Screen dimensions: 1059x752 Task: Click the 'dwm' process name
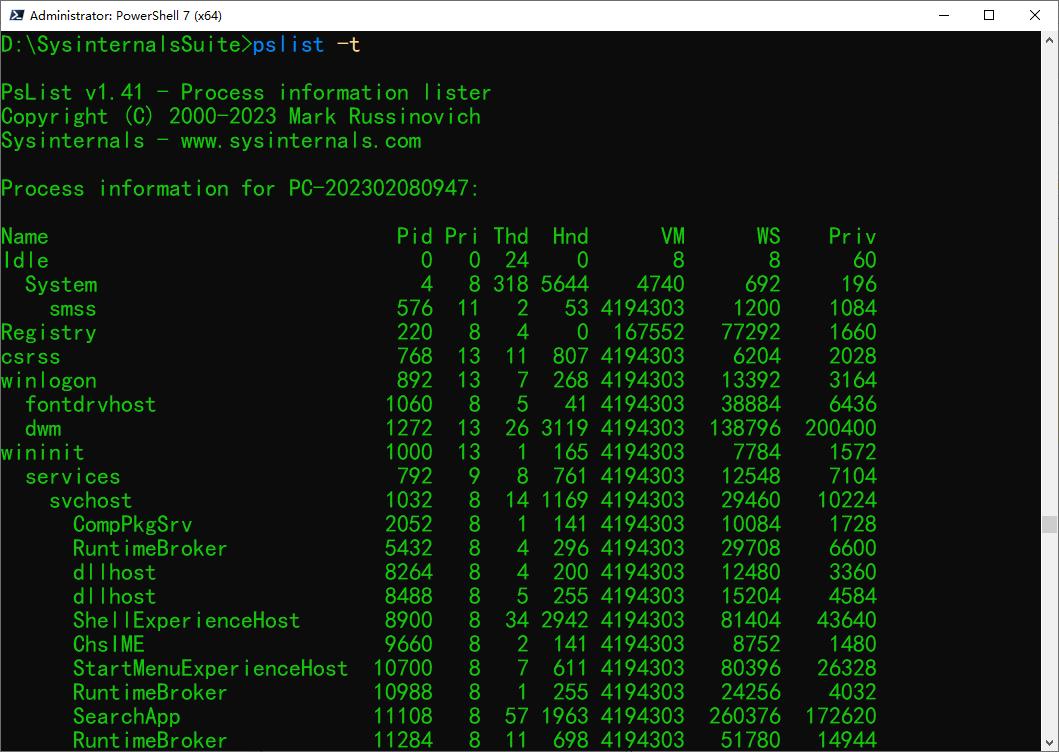pyautogui.click(x=43, y=428)
